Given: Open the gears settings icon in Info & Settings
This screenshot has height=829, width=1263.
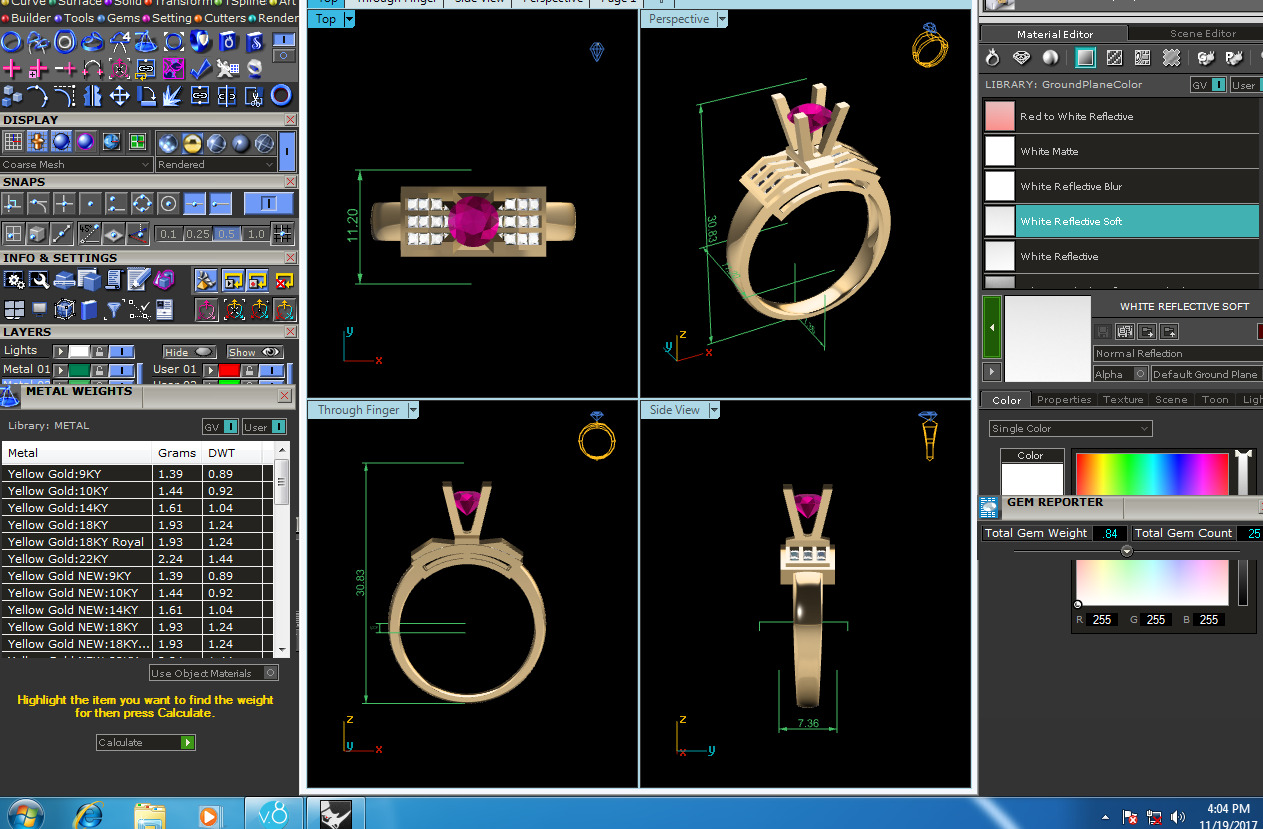Looking at the screenshot, I should [x=14, y=280].
